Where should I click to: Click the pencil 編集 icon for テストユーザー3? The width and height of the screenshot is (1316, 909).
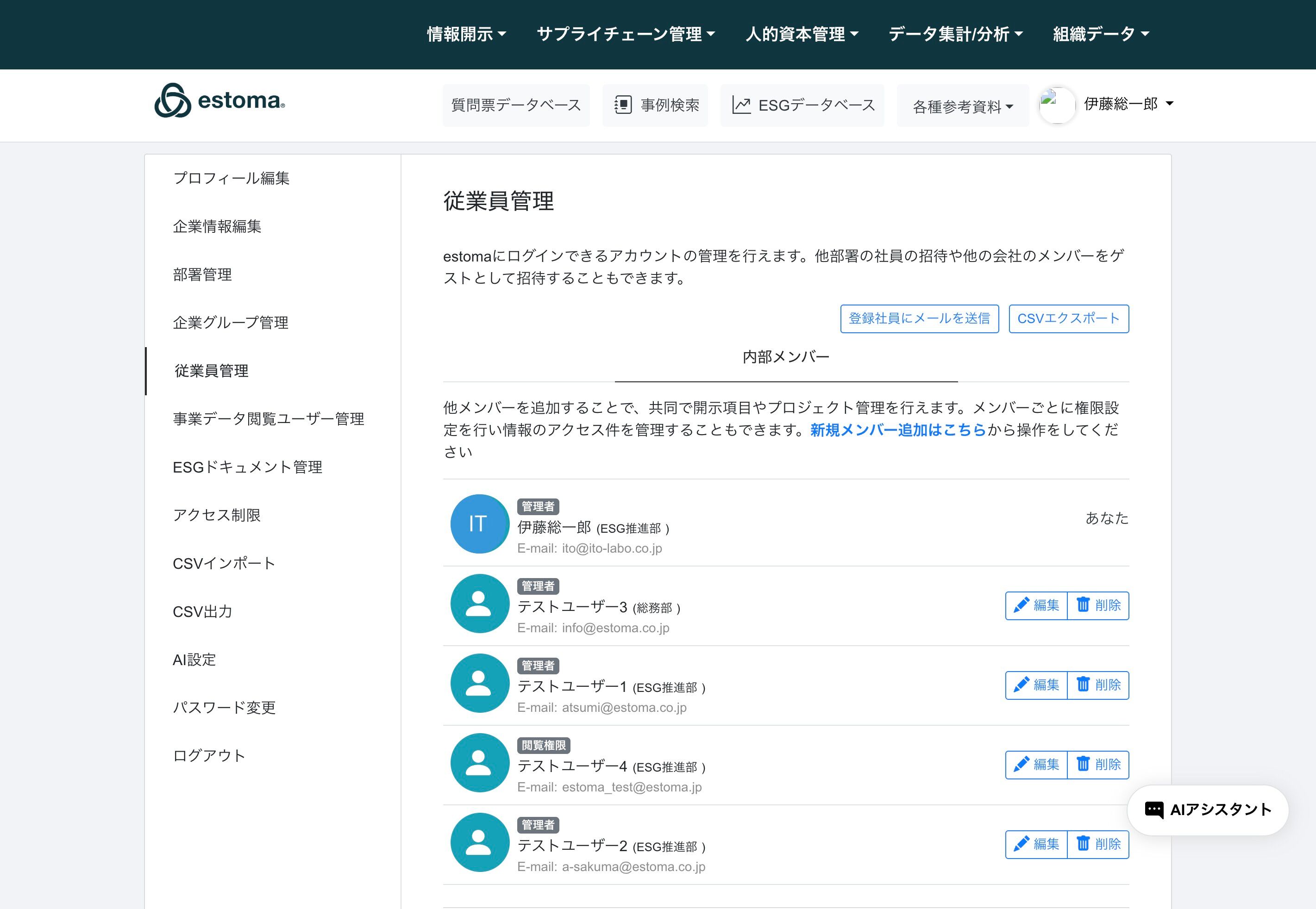pyautogui.click(x=1021, y=605)
